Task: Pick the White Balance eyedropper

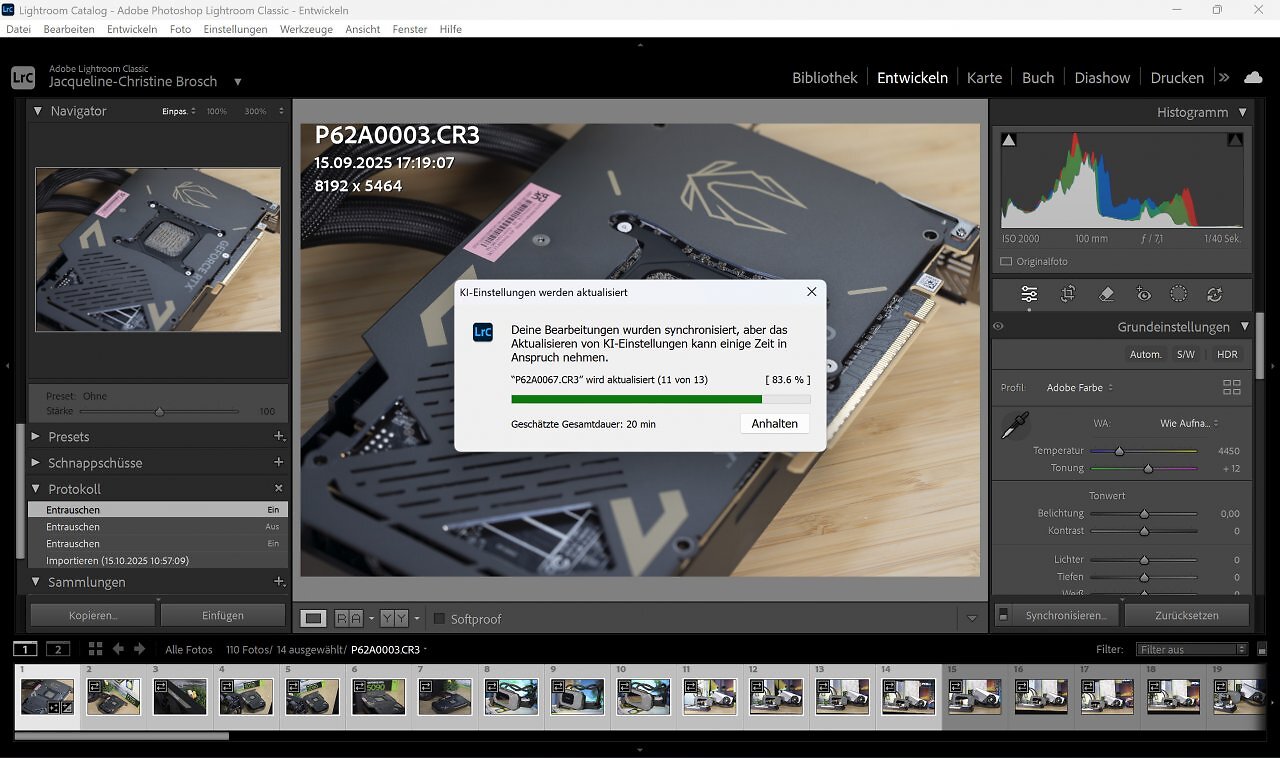Action: coord(1015,426)
